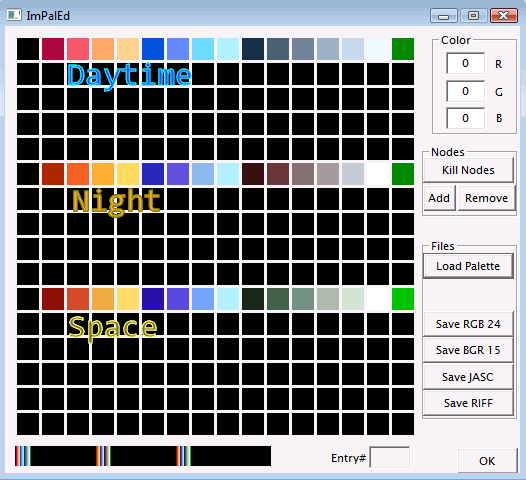Click the palette gradient preview strip
This screenshot has height=480, width=526.
143,456
